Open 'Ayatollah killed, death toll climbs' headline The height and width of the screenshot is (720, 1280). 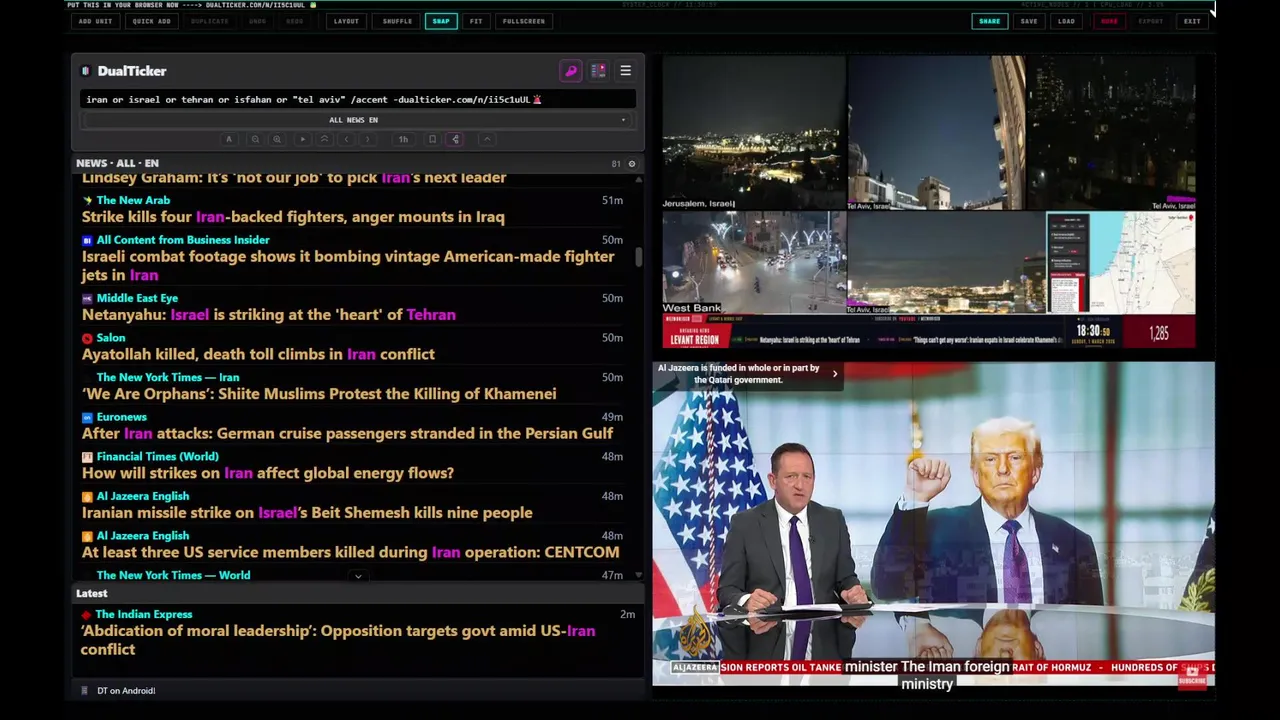[258, 354]
